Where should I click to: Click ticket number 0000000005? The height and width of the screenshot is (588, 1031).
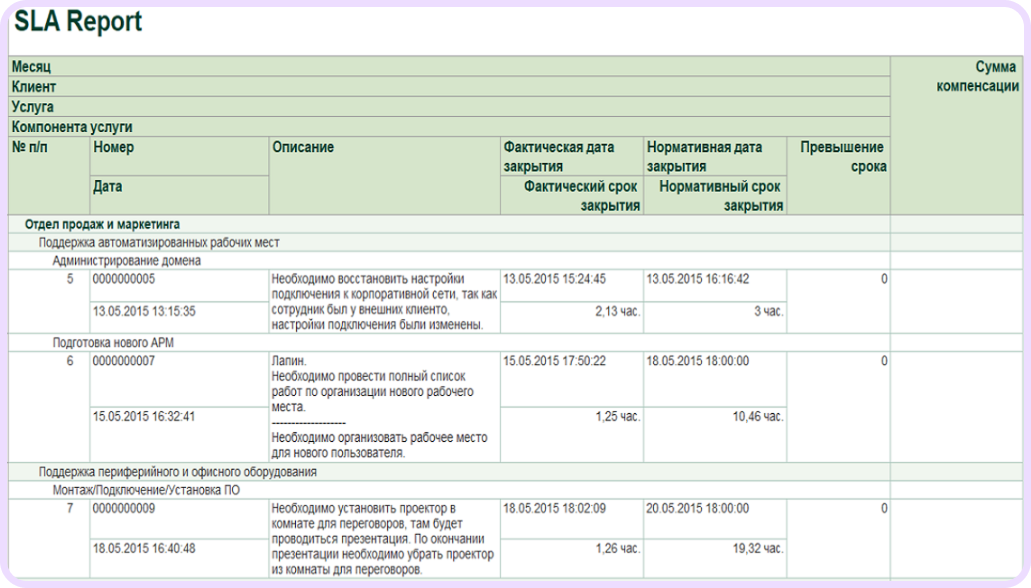124,280
